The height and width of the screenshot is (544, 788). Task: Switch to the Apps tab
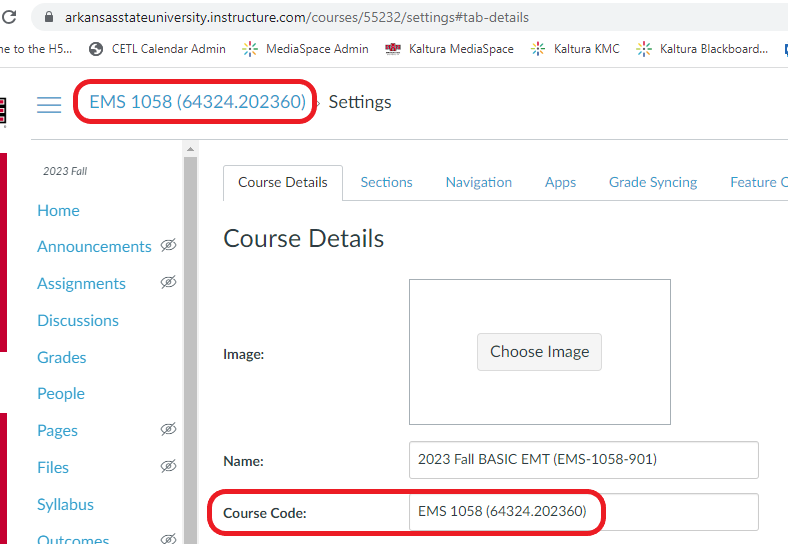coord(560,183)
